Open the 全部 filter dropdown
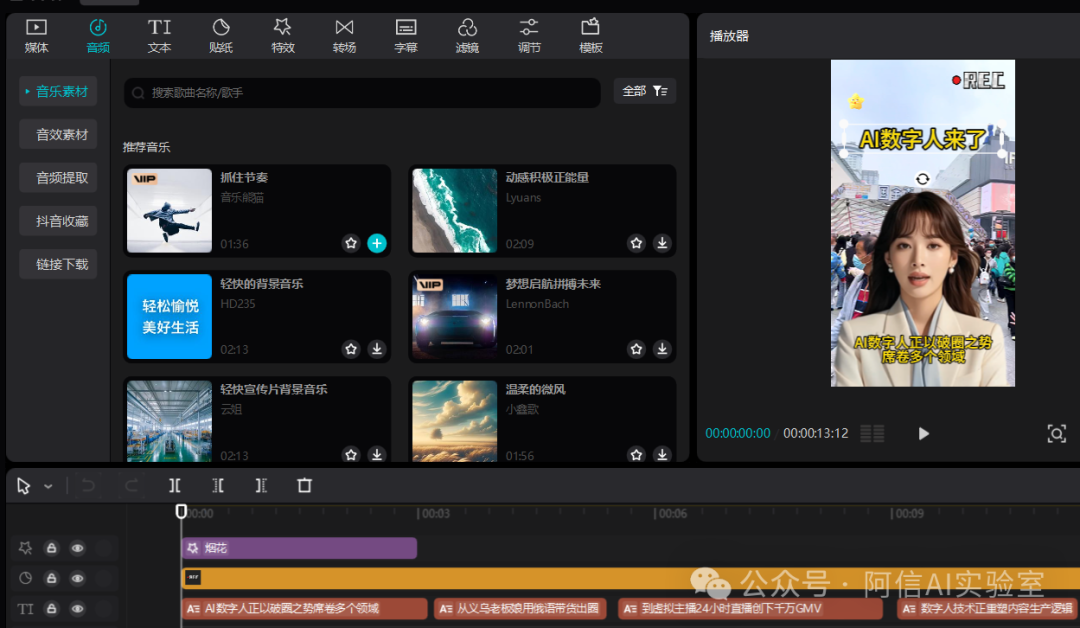The image size is (1080, 628). click(645, 91)
